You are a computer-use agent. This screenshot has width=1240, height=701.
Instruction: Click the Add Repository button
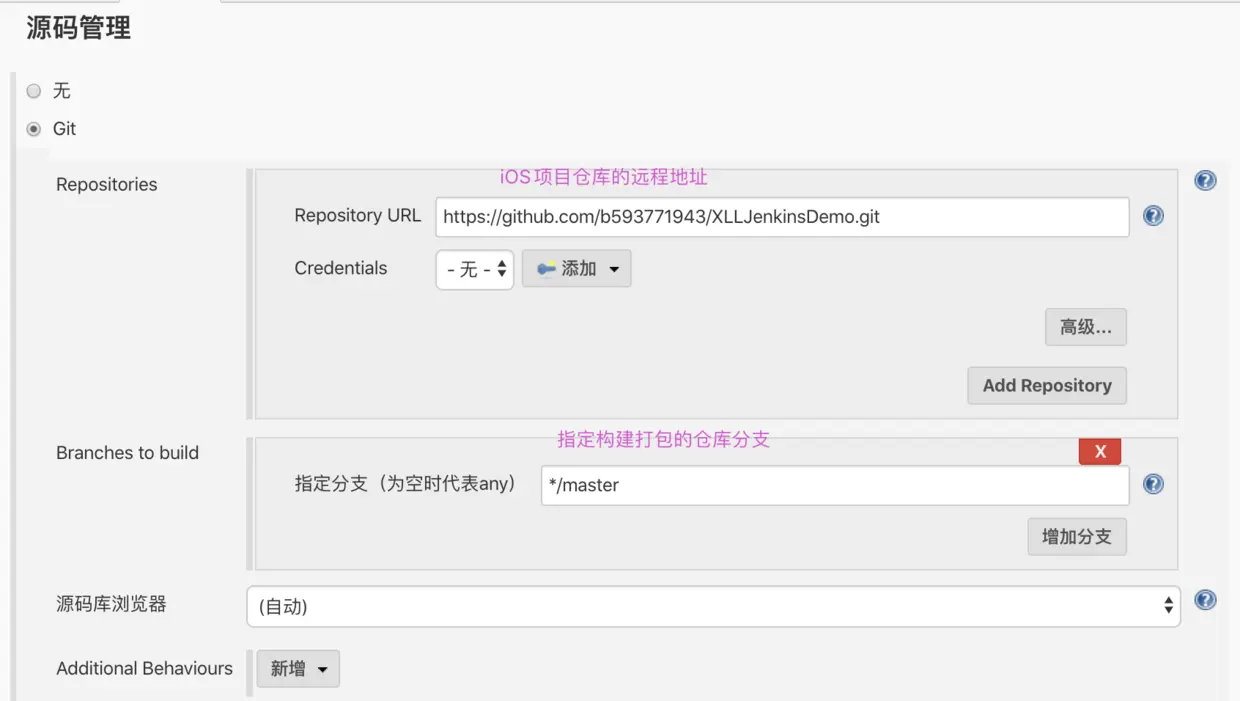point(1047,386)
